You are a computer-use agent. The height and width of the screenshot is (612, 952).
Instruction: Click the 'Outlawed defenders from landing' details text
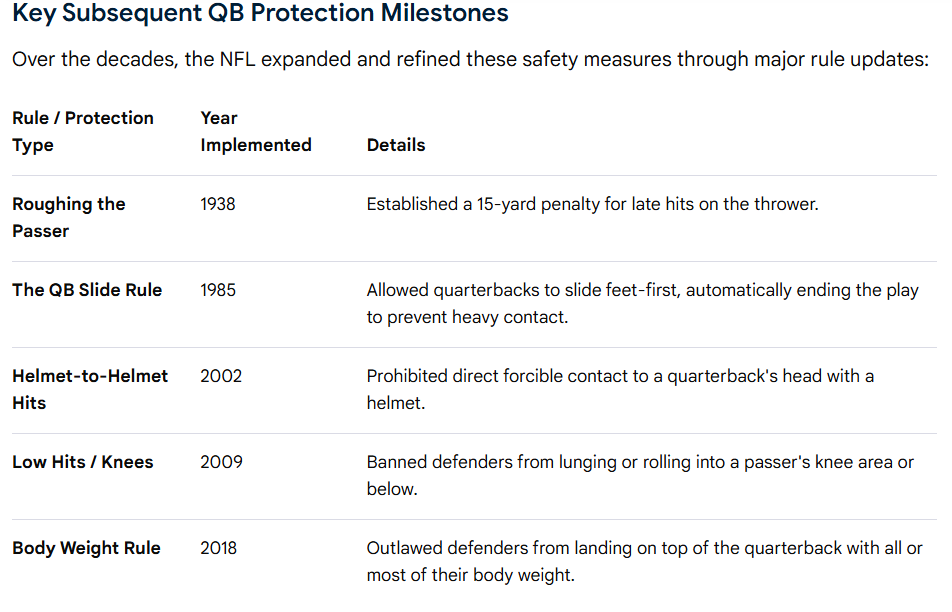[x=645, y=562]
